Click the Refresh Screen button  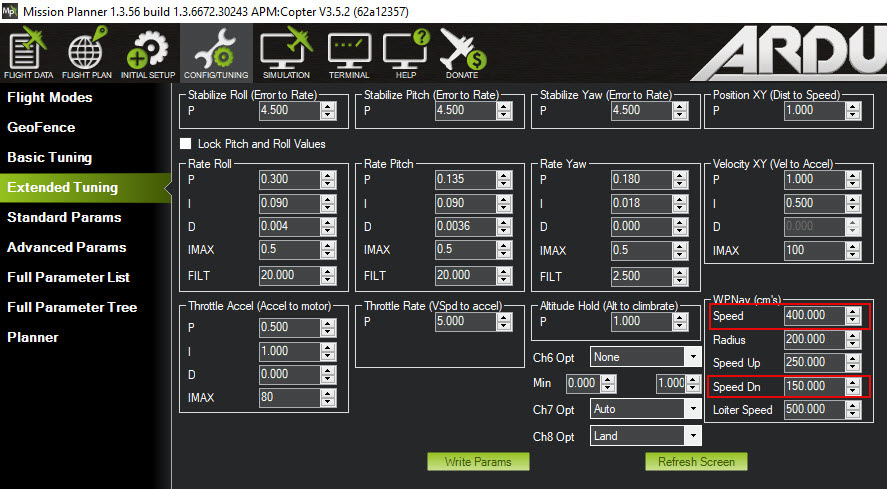click(696, 462)
